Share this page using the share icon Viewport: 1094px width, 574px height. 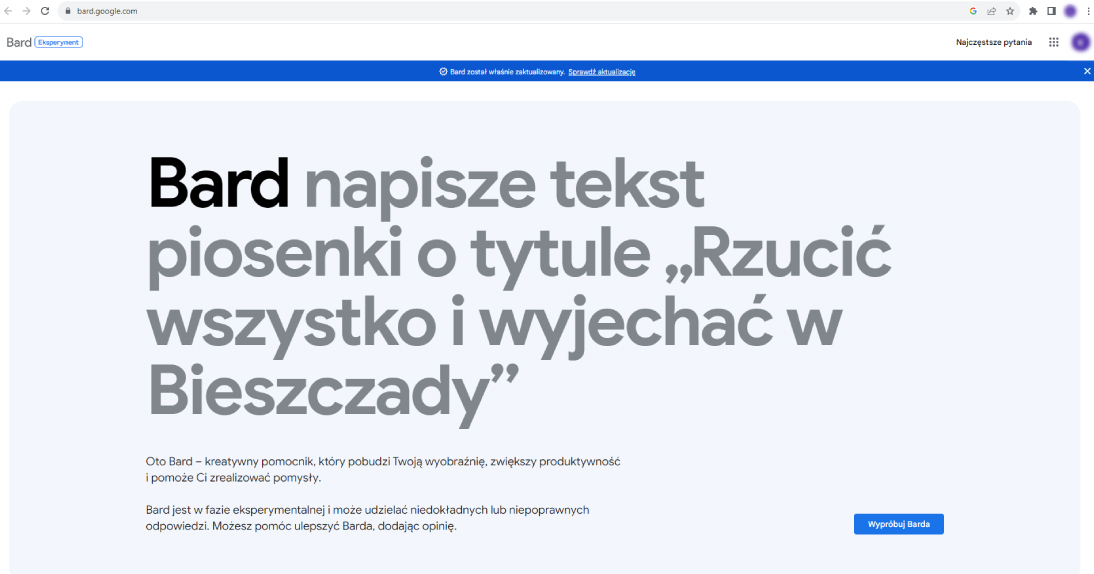991,11
